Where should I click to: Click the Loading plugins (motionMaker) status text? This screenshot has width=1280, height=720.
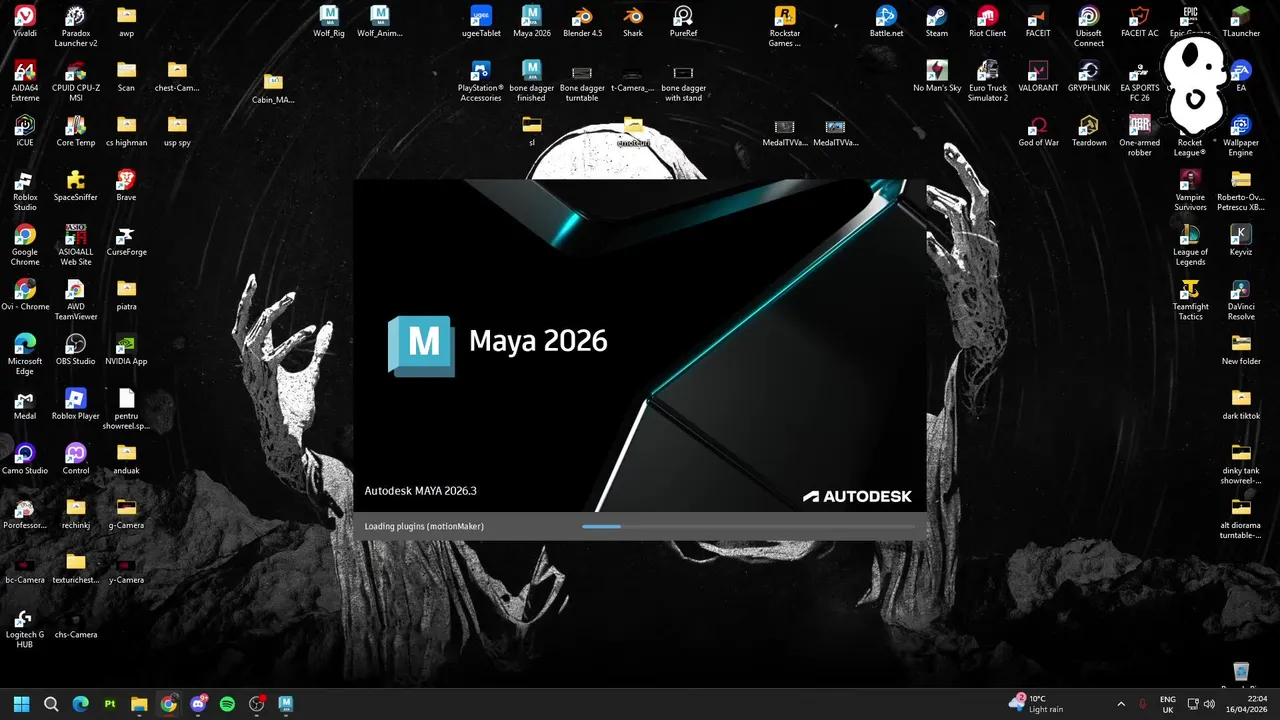pos(424,526)
